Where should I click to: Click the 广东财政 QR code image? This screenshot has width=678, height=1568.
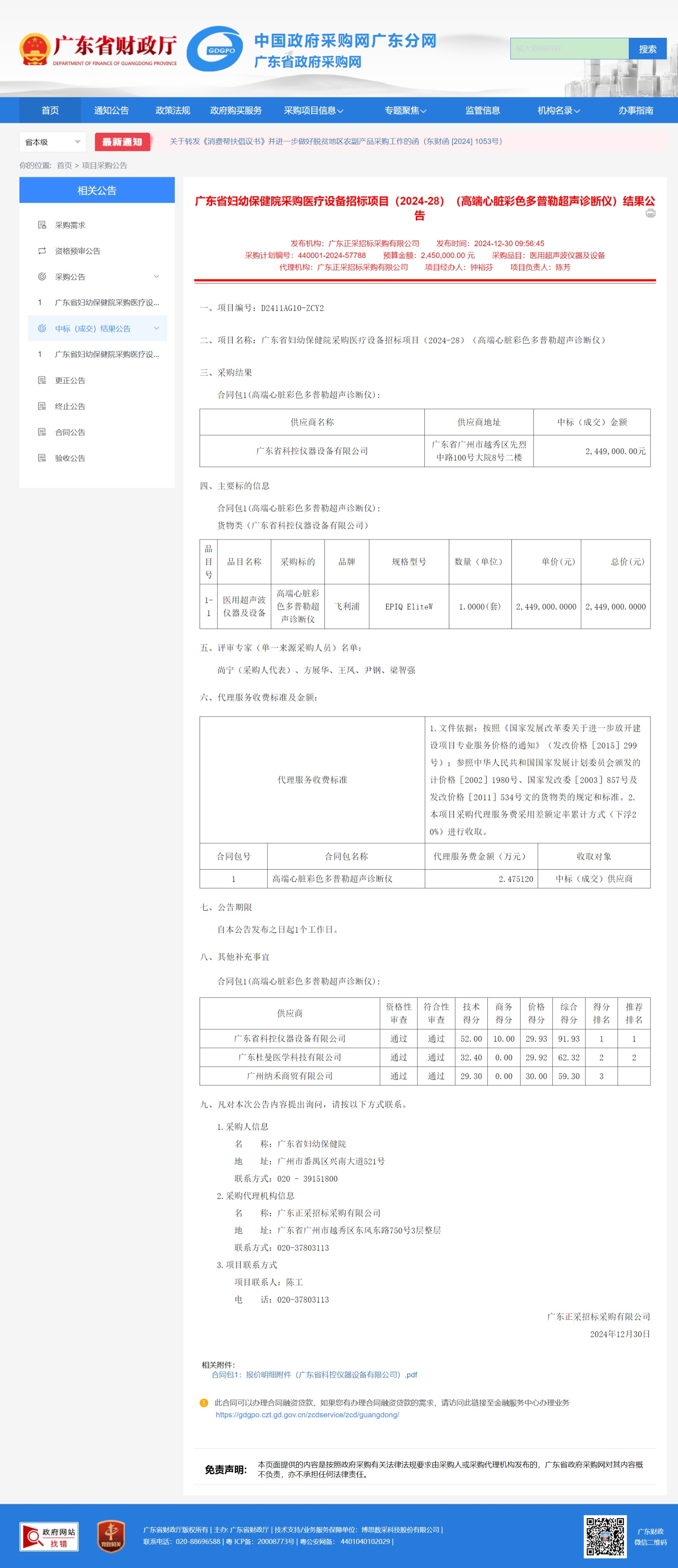click(x=605, y=1536)
